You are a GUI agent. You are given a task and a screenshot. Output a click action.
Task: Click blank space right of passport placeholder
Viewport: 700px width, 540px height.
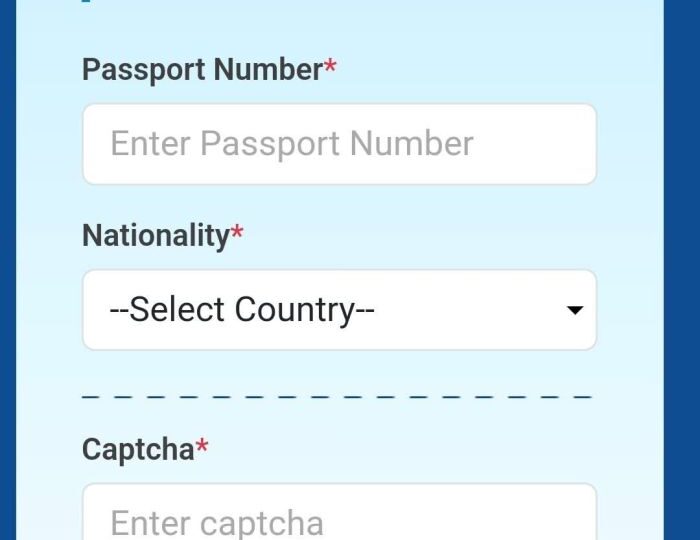click(535, 144)
